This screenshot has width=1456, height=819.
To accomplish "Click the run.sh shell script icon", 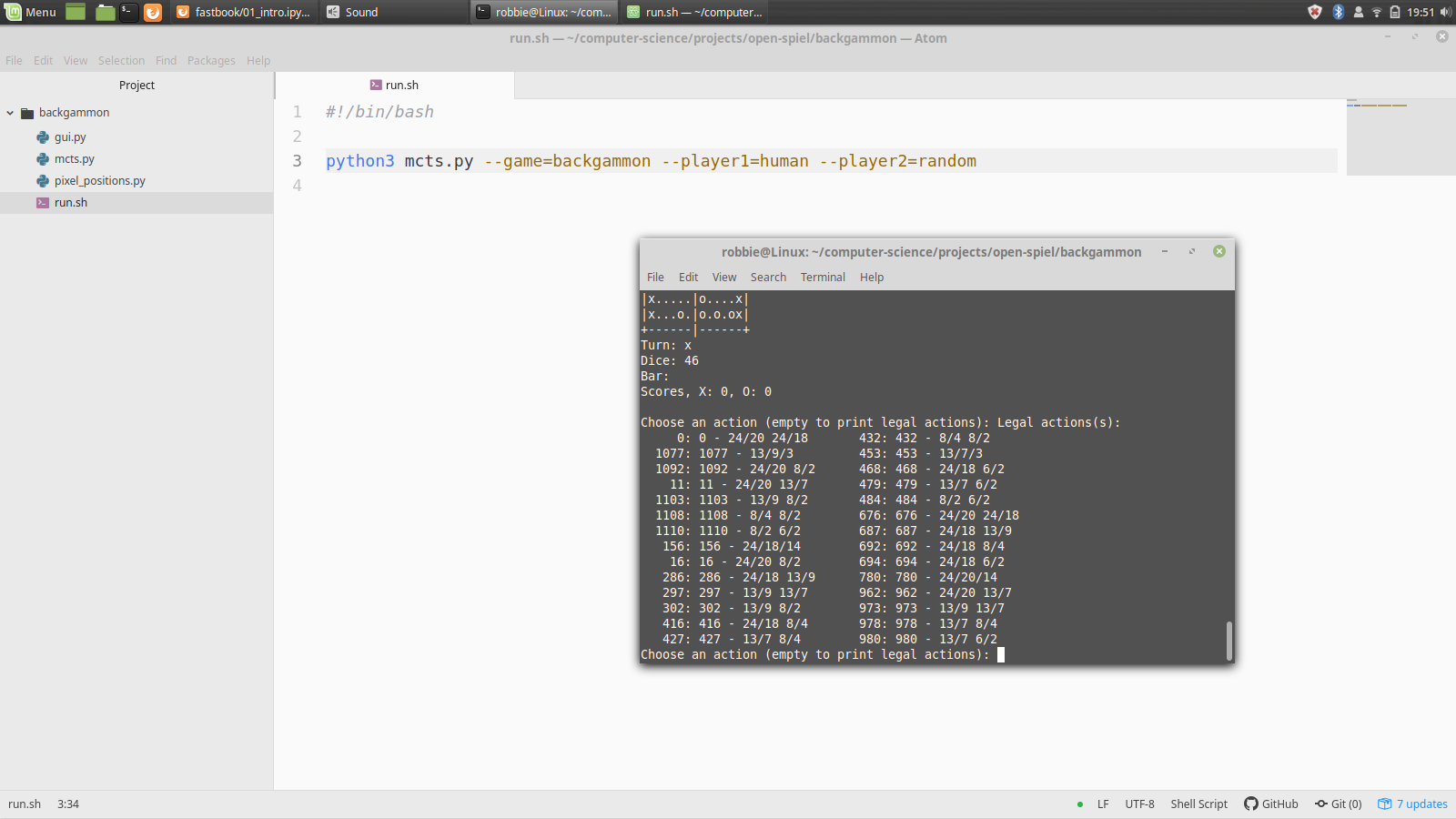I will click(44, 202).
